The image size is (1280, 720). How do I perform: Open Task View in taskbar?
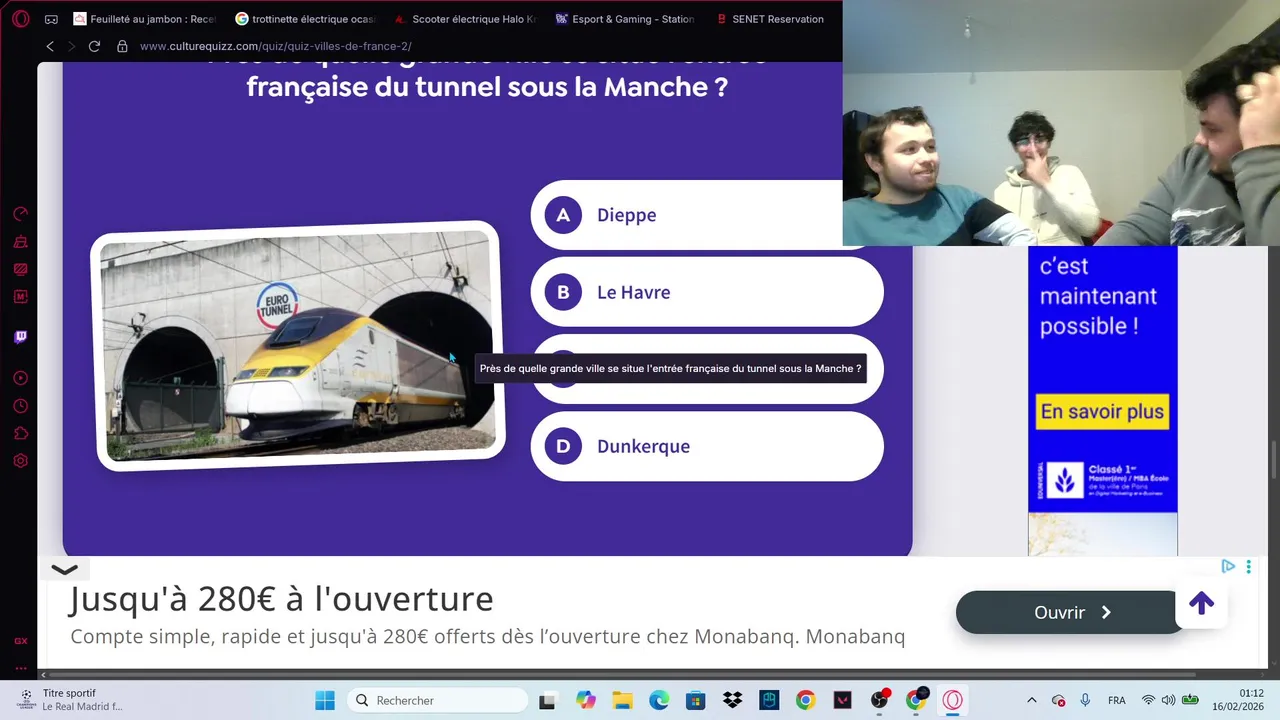(547, 700)
